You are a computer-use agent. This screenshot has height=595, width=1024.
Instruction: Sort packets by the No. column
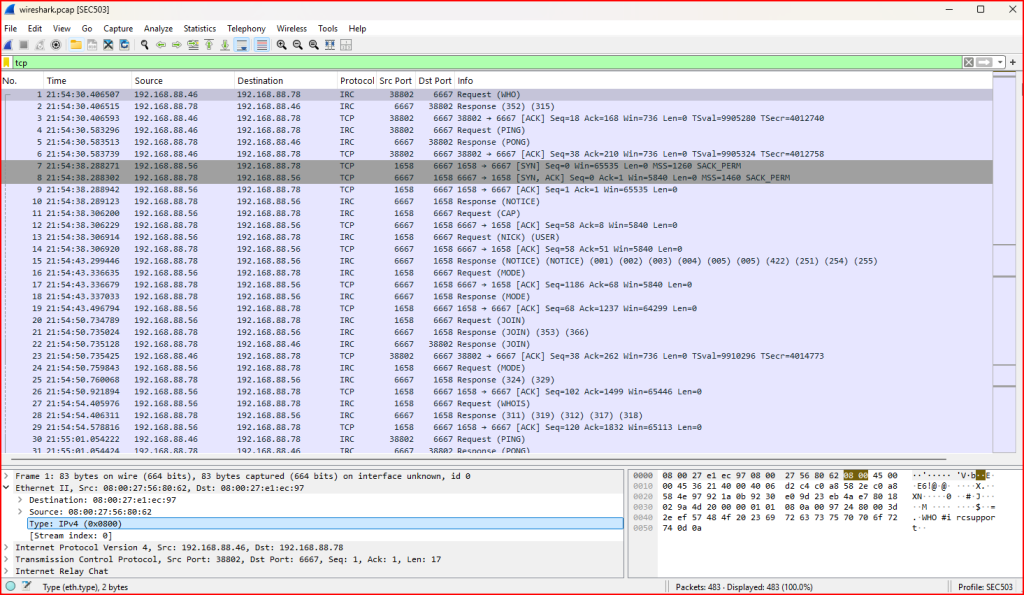[22, 81]
